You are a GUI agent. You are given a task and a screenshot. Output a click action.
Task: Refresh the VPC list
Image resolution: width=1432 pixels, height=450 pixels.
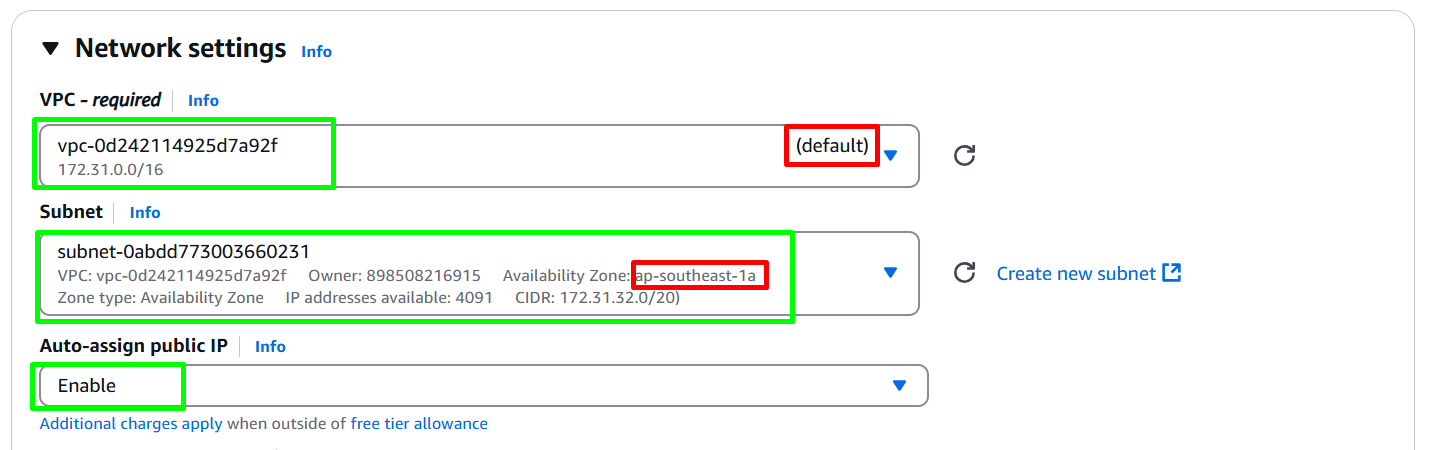click(x=964, y=155)
